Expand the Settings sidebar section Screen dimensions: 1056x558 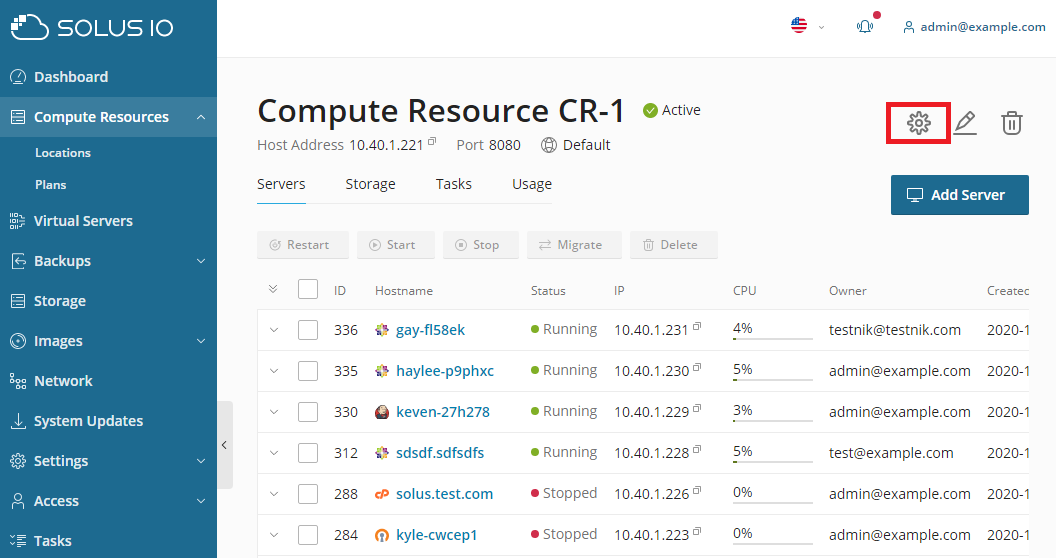[201, 461]
